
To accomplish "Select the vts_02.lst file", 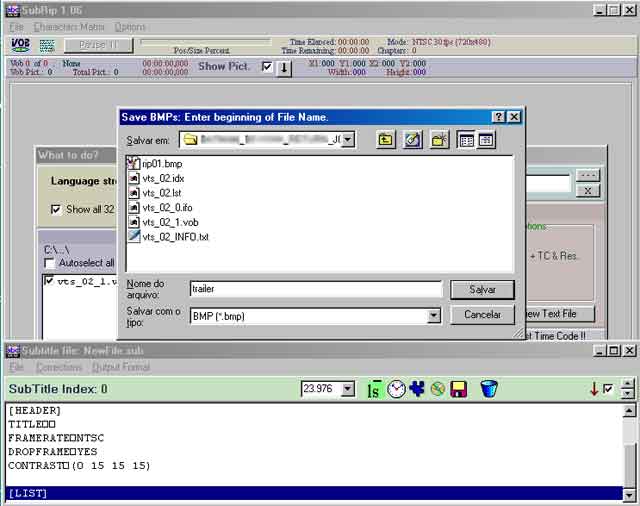I will coord(155,193).
